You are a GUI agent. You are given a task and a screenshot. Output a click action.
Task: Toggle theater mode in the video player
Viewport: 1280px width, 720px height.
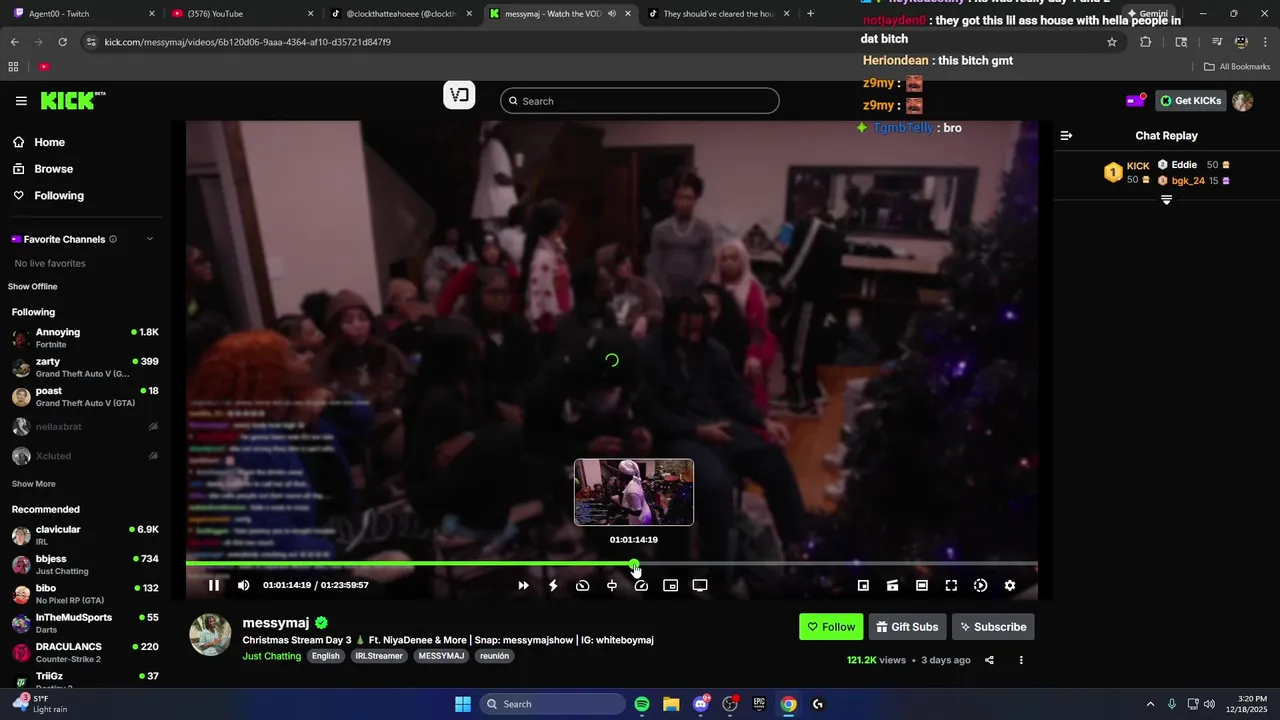[922, 585]
